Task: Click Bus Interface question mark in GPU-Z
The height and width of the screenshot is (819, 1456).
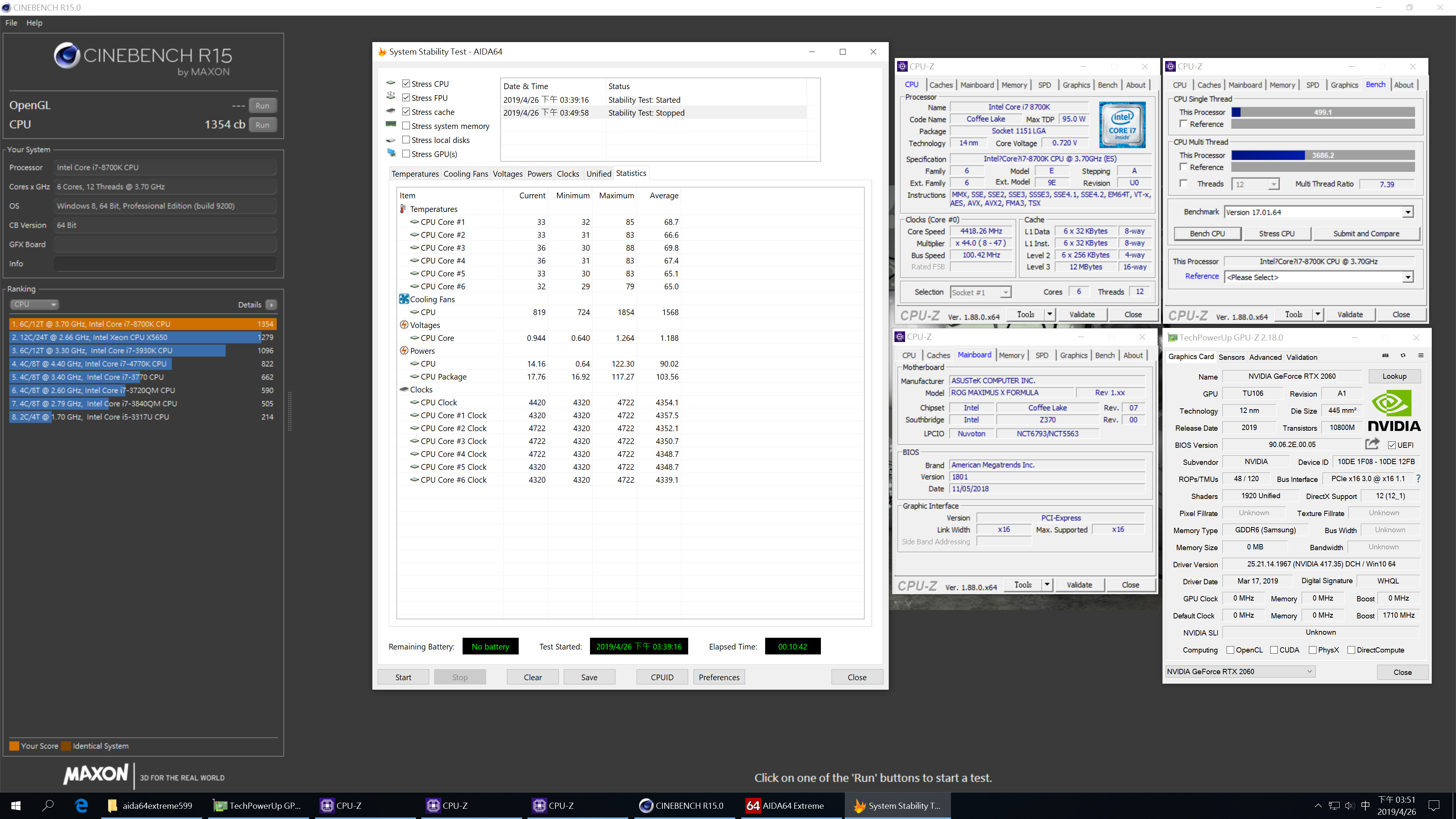Action: point(1418,479)
